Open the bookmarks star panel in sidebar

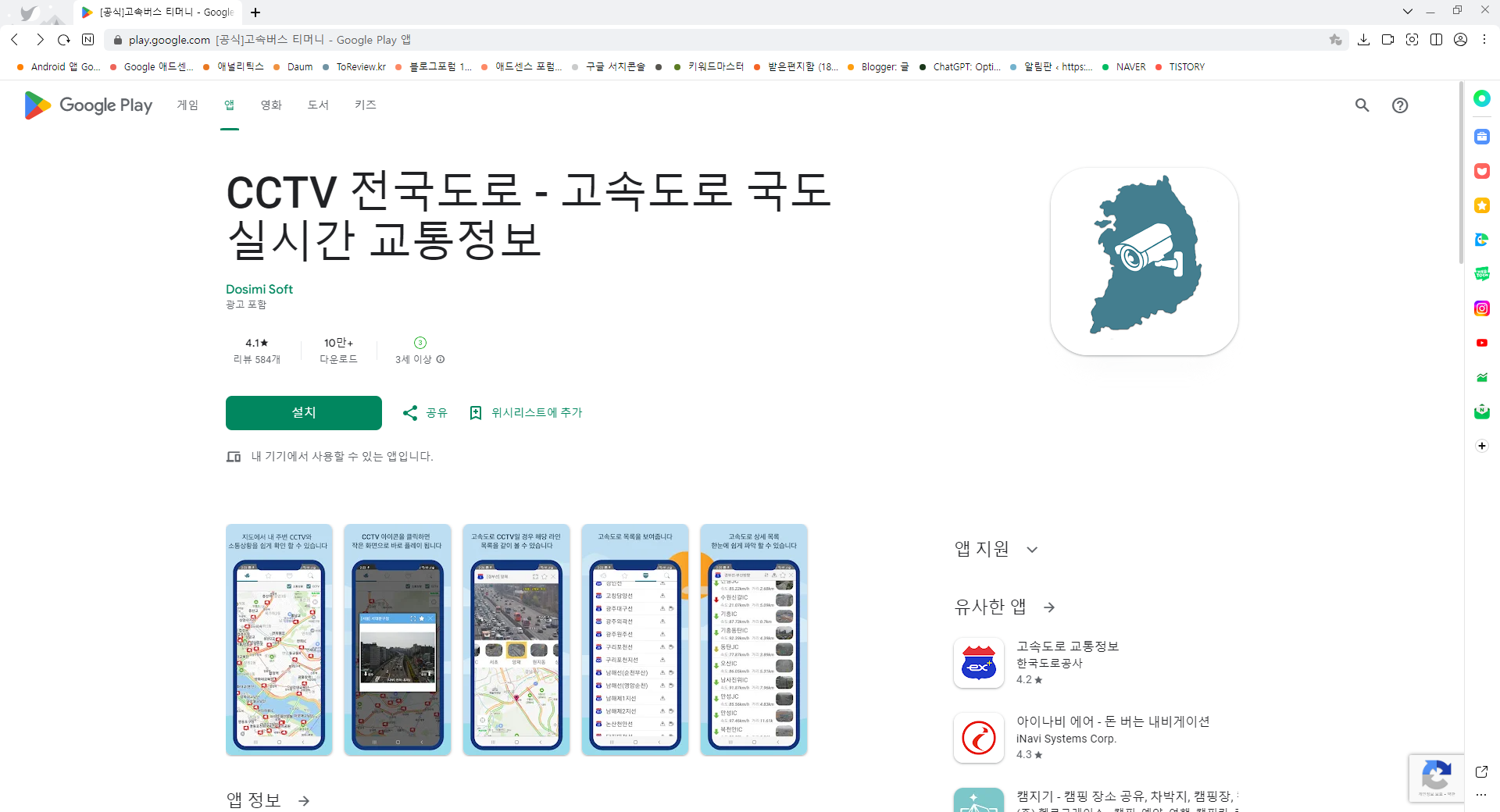point(1482,205)
